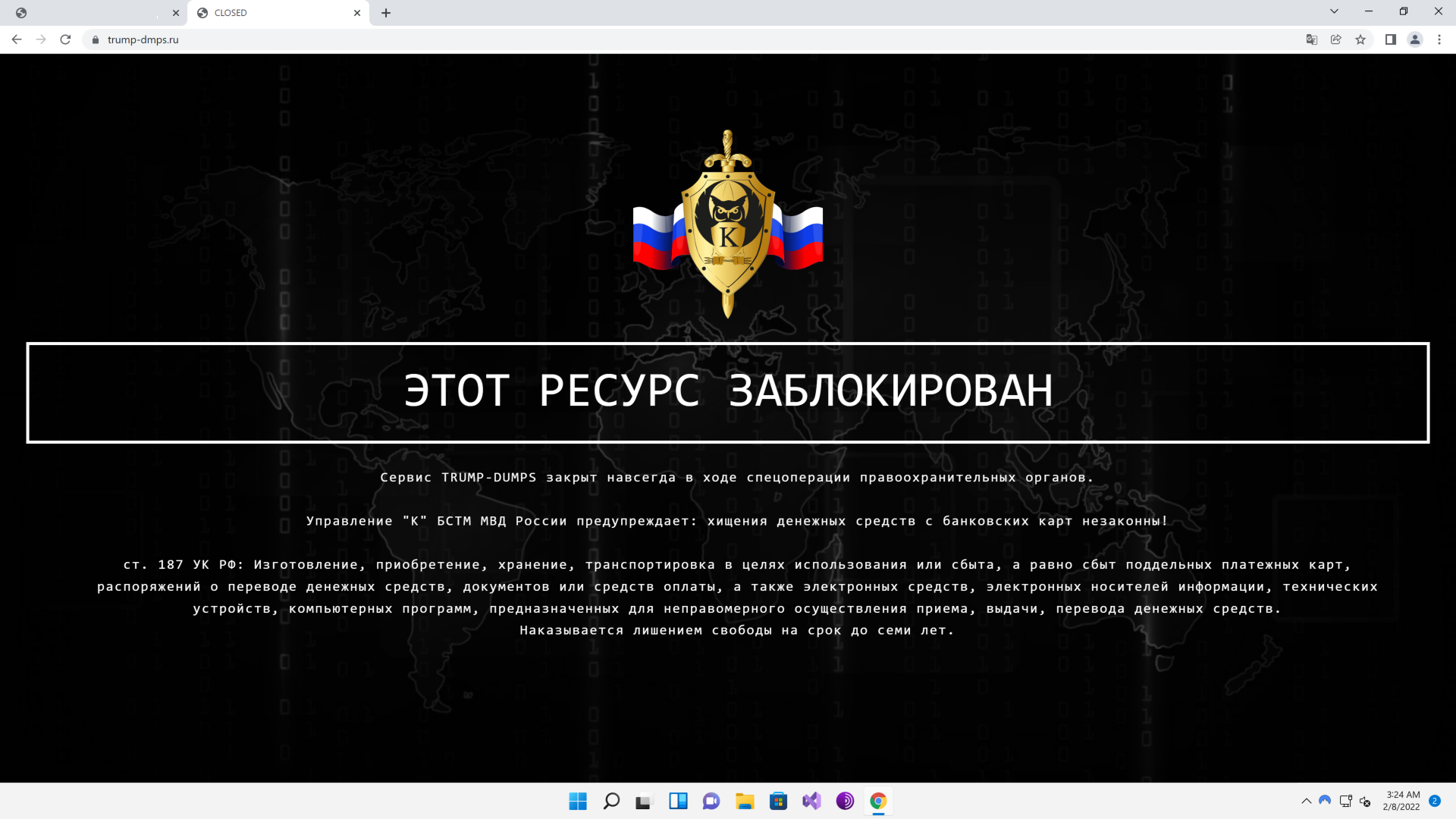Click the ЭТОТ РЕСУРС ЗАБЛОКИРОВАН heading
The width and height of the screenshot is (1456, 819).
728,391
